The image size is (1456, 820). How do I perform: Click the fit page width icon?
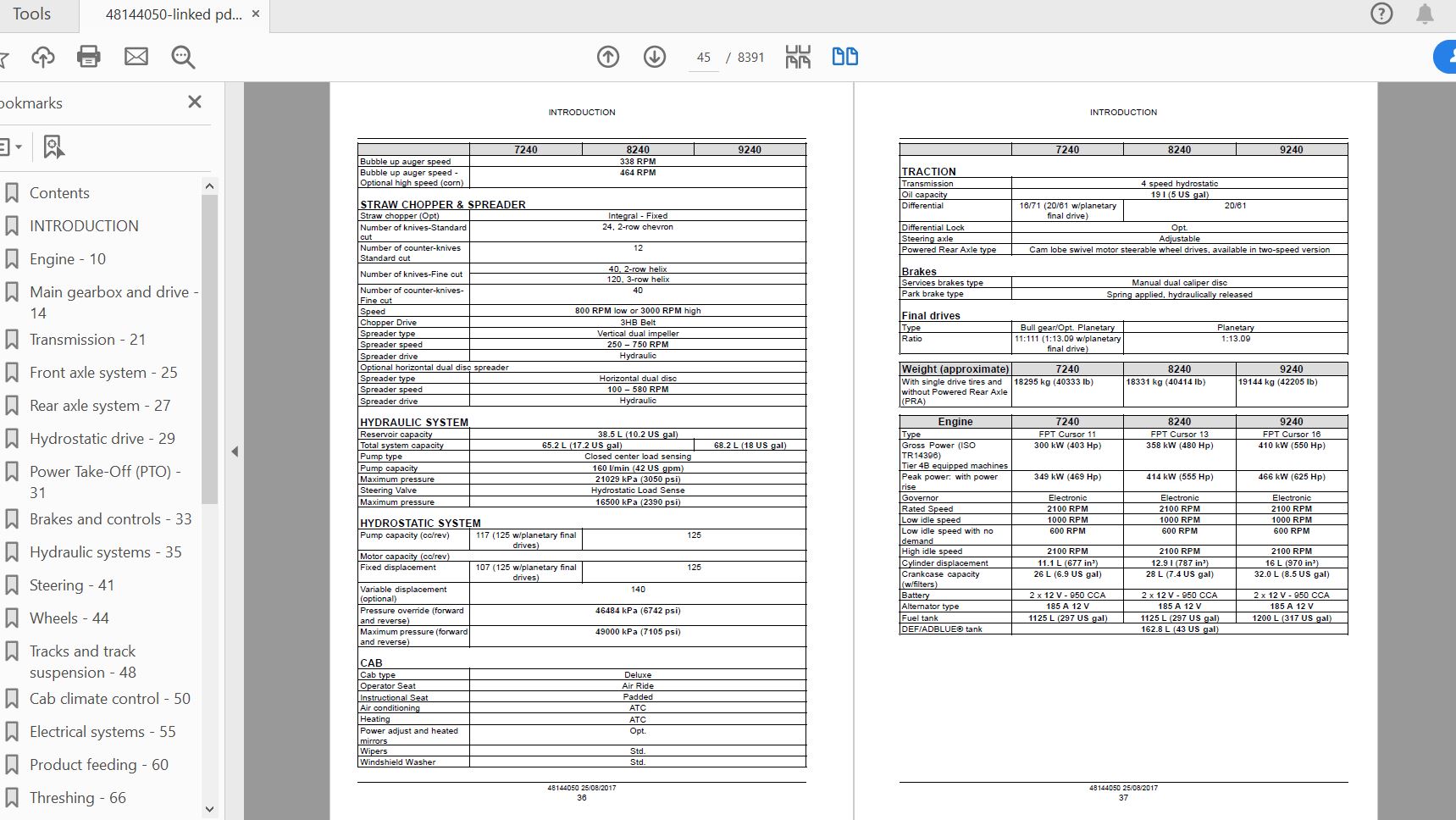(x=798, y=57)
